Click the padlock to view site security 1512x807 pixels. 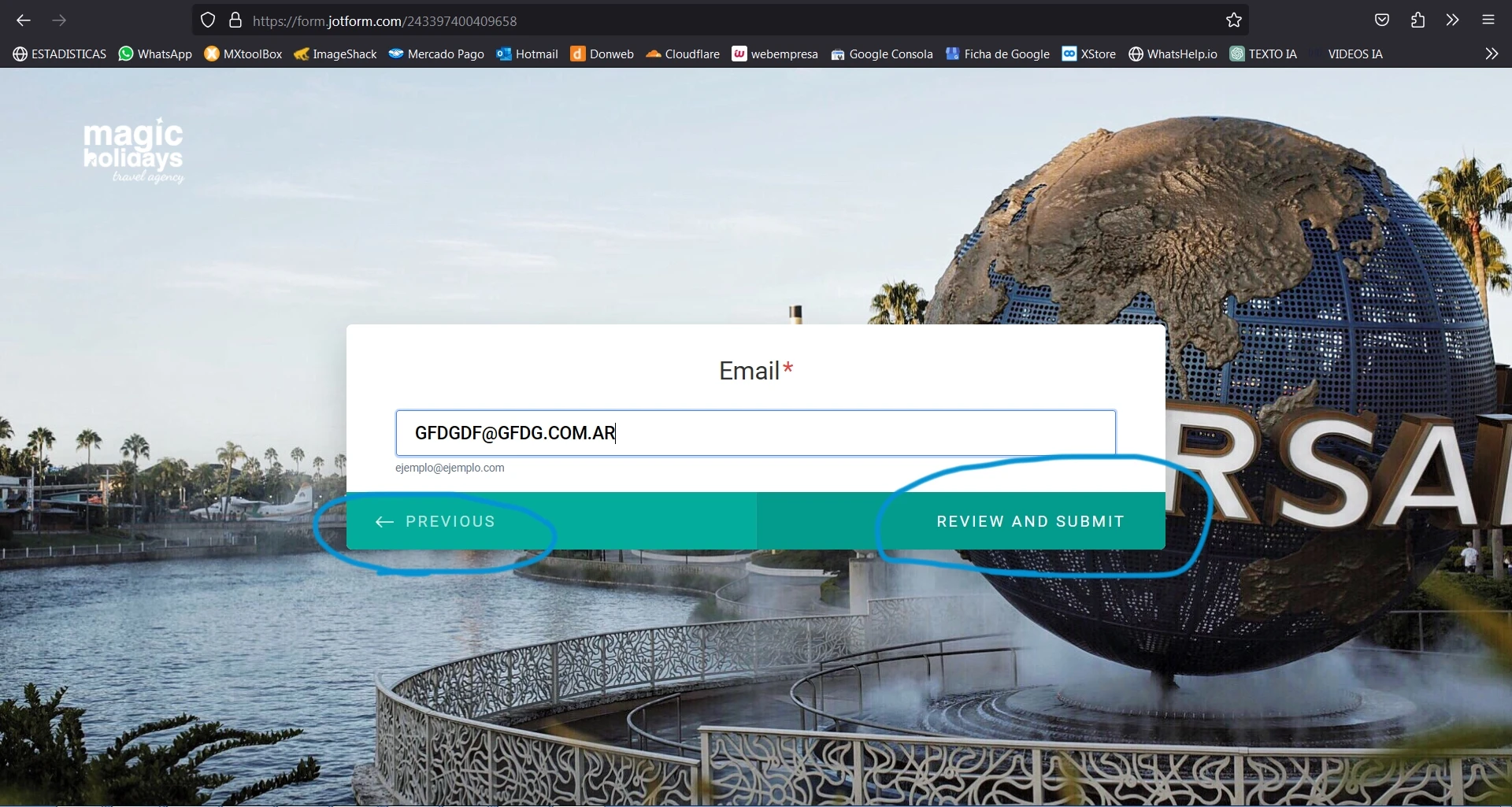tap(235, 20)
